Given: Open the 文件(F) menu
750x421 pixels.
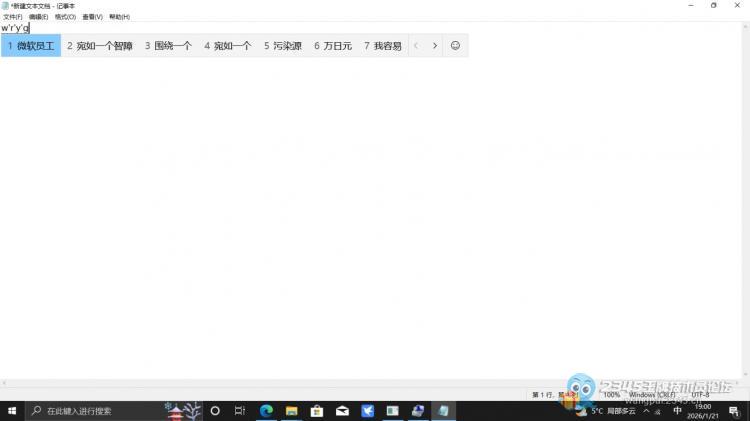Looking at the screenshot, I should pyautogui.click(x=12, y=17).
